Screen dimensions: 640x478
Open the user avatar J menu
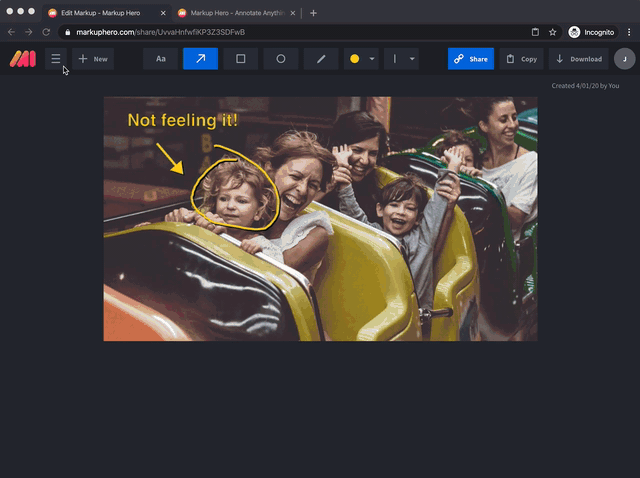(x=624, y=59)
